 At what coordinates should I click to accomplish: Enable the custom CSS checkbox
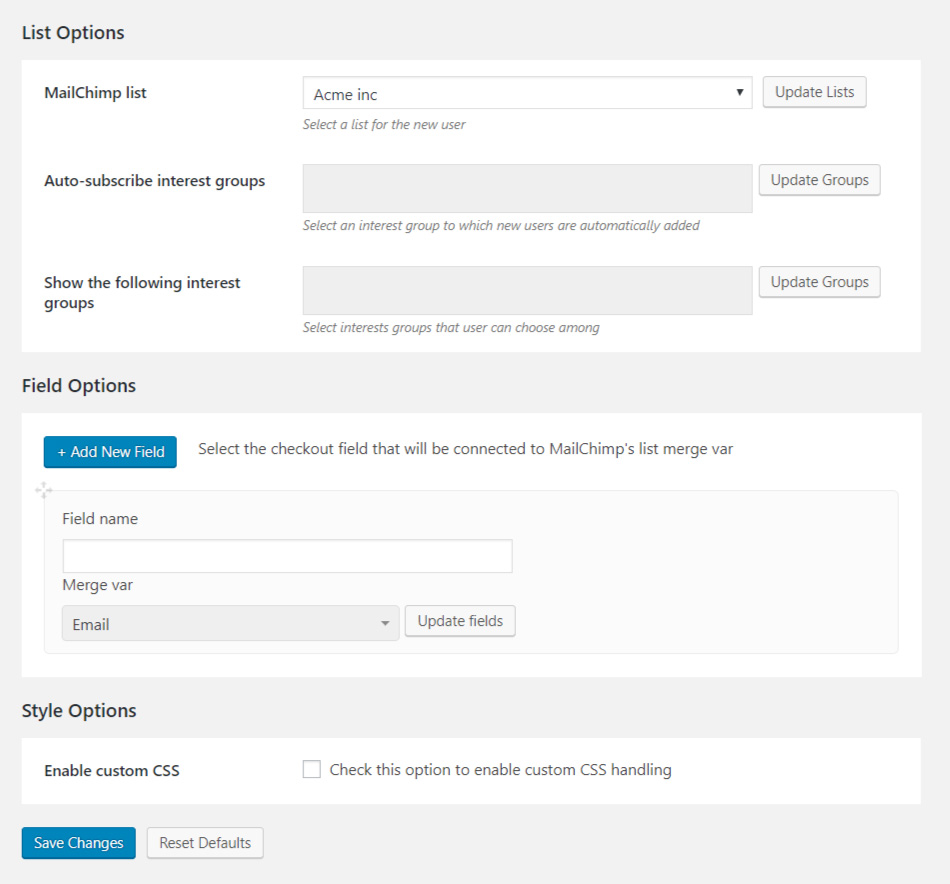tap(312, 770)
